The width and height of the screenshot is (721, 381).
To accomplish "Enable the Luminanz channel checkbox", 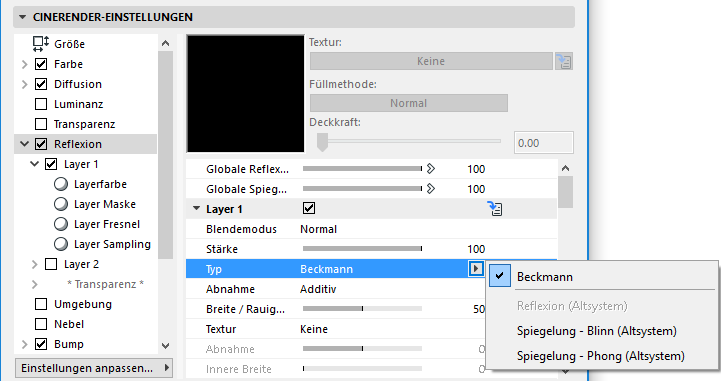I will [x=41, y=104].
